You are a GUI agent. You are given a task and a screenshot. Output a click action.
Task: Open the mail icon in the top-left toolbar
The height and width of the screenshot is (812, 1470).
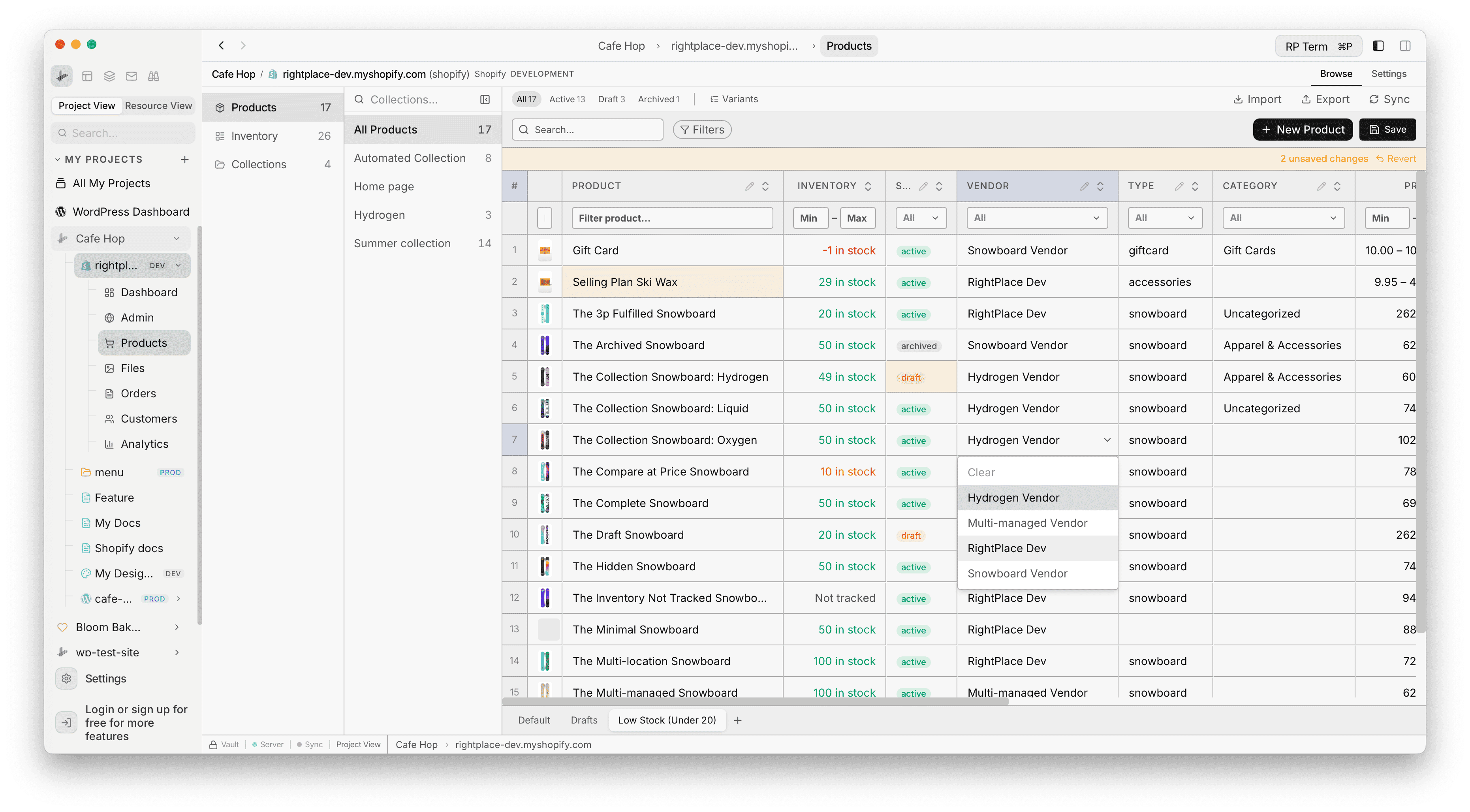131,76
